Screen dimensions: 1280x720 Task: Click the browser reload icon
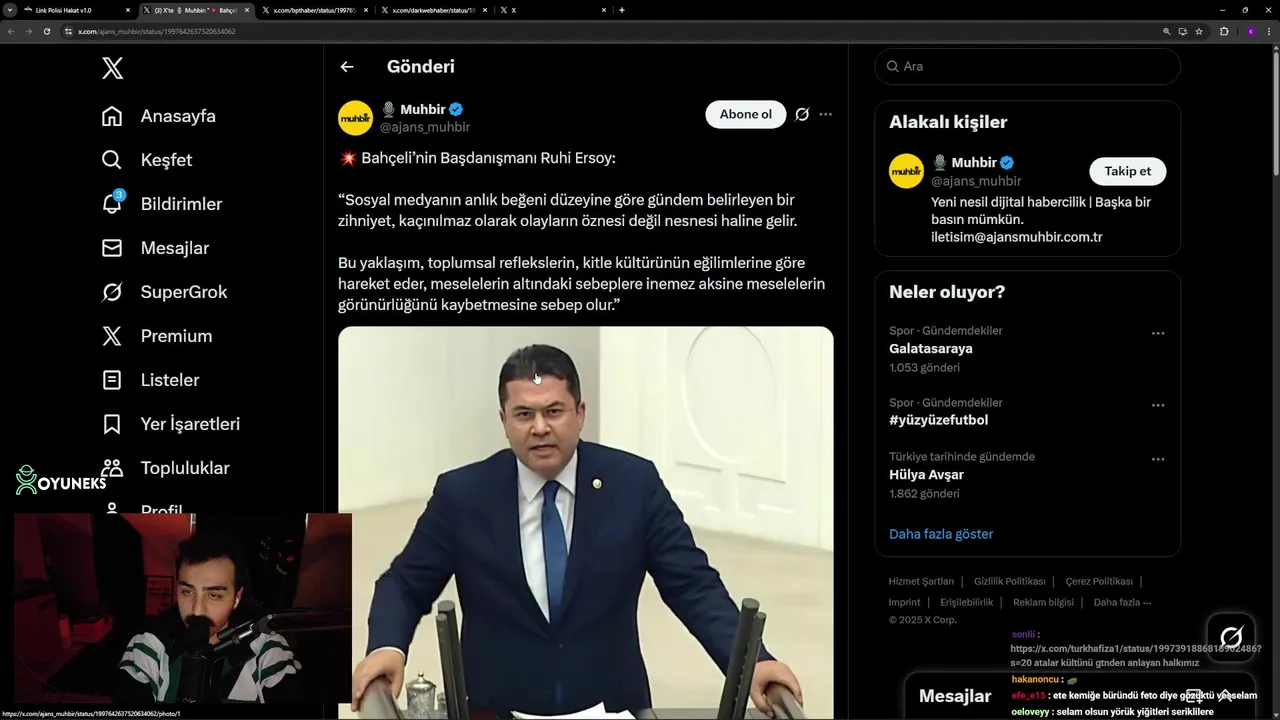click(46, 31)
